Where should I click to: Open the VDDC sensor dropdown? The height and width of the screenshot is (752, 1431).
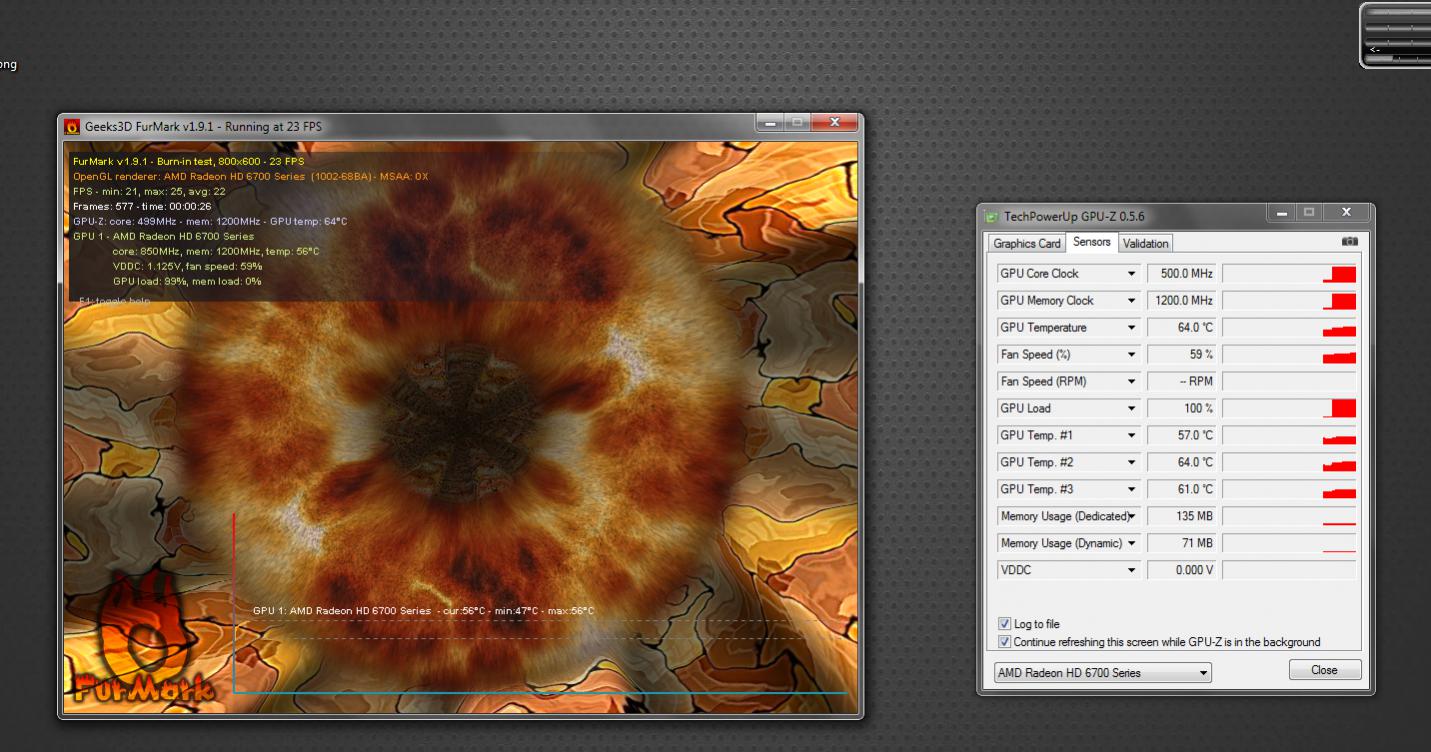tap(1132, 571)
